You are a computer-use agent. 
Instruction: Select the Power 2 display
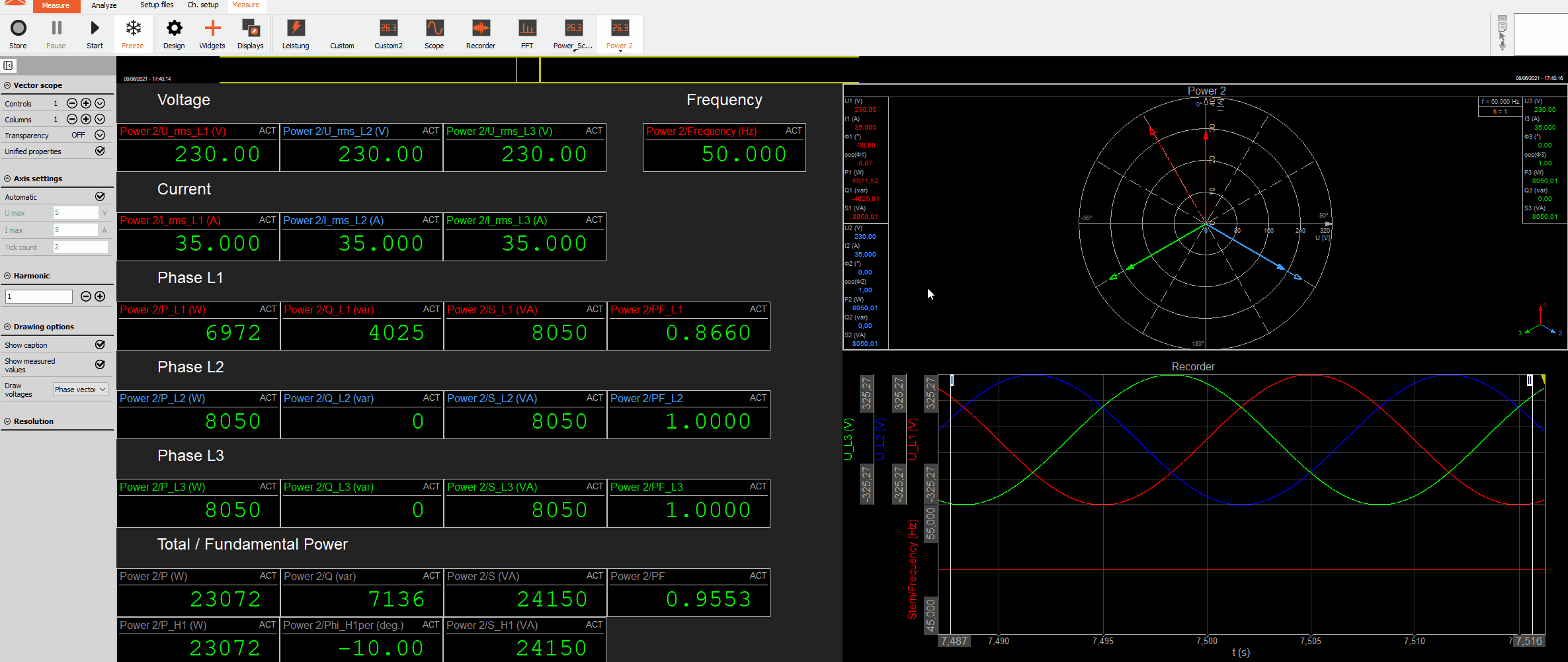pyautogui.click(x=620, y=34)
